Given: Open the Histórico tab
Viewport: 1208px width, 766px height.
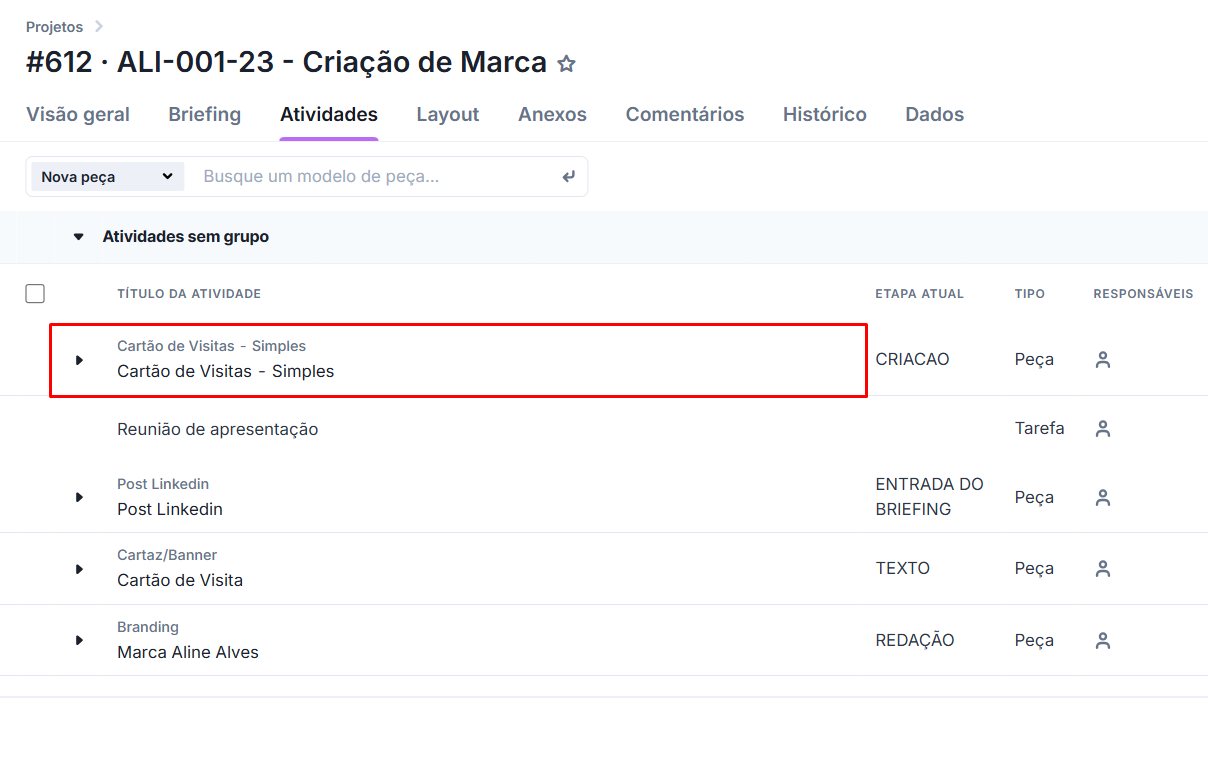Looking at the screenshot, I should (824, 114).
